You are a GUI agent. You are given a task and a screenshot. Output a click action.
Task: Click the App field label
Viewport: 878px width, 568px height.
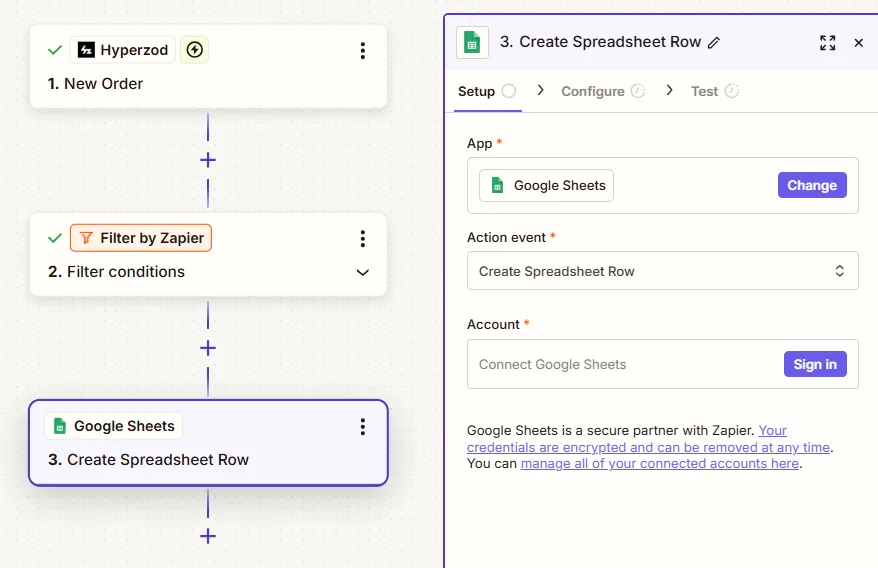(480, 144)
